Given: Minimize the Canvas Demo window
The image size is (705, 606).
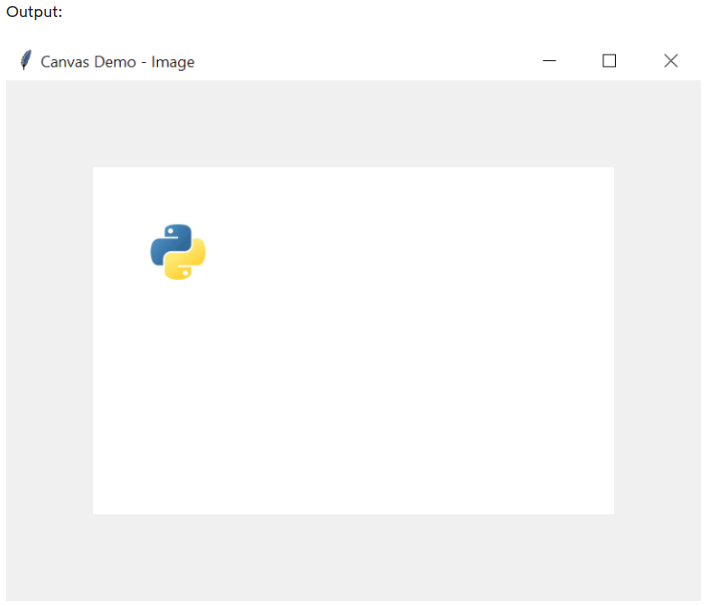Looking at the screenshot, I should point(549,61).
